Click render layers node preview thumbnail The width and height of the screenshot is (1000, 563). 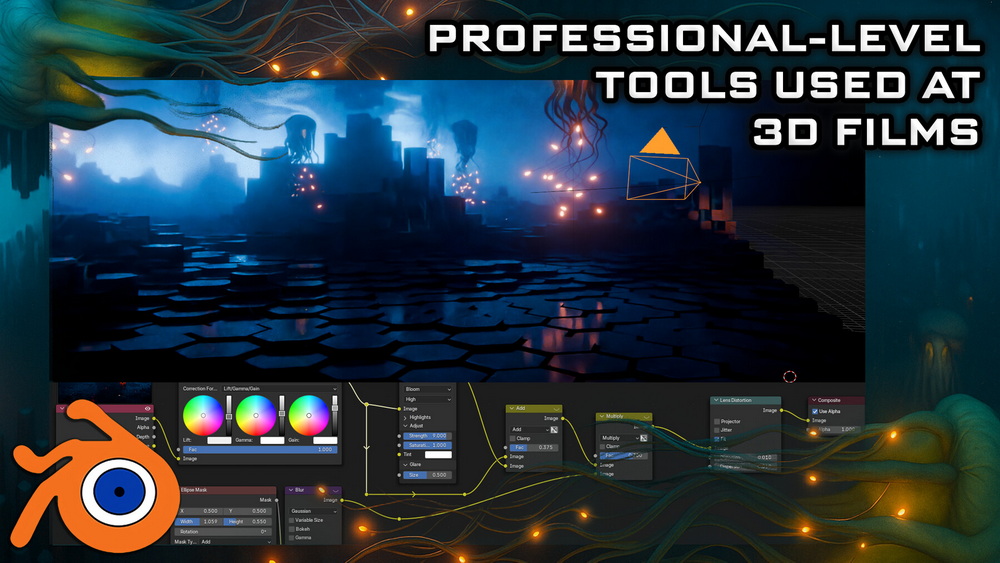click(105, 393)
